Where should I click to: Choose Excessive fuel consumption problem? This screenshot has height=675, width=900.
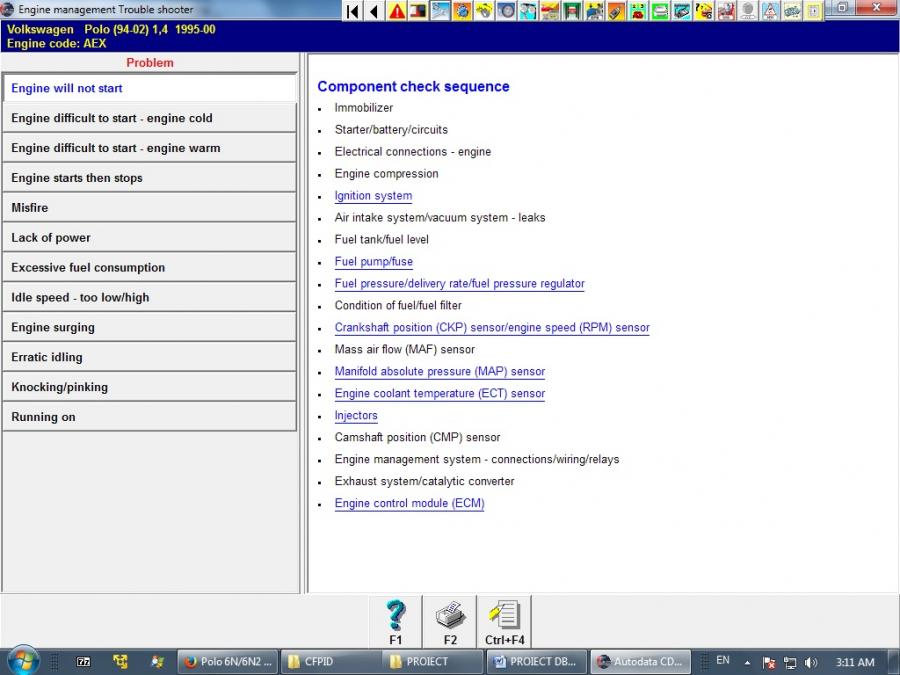149,268
